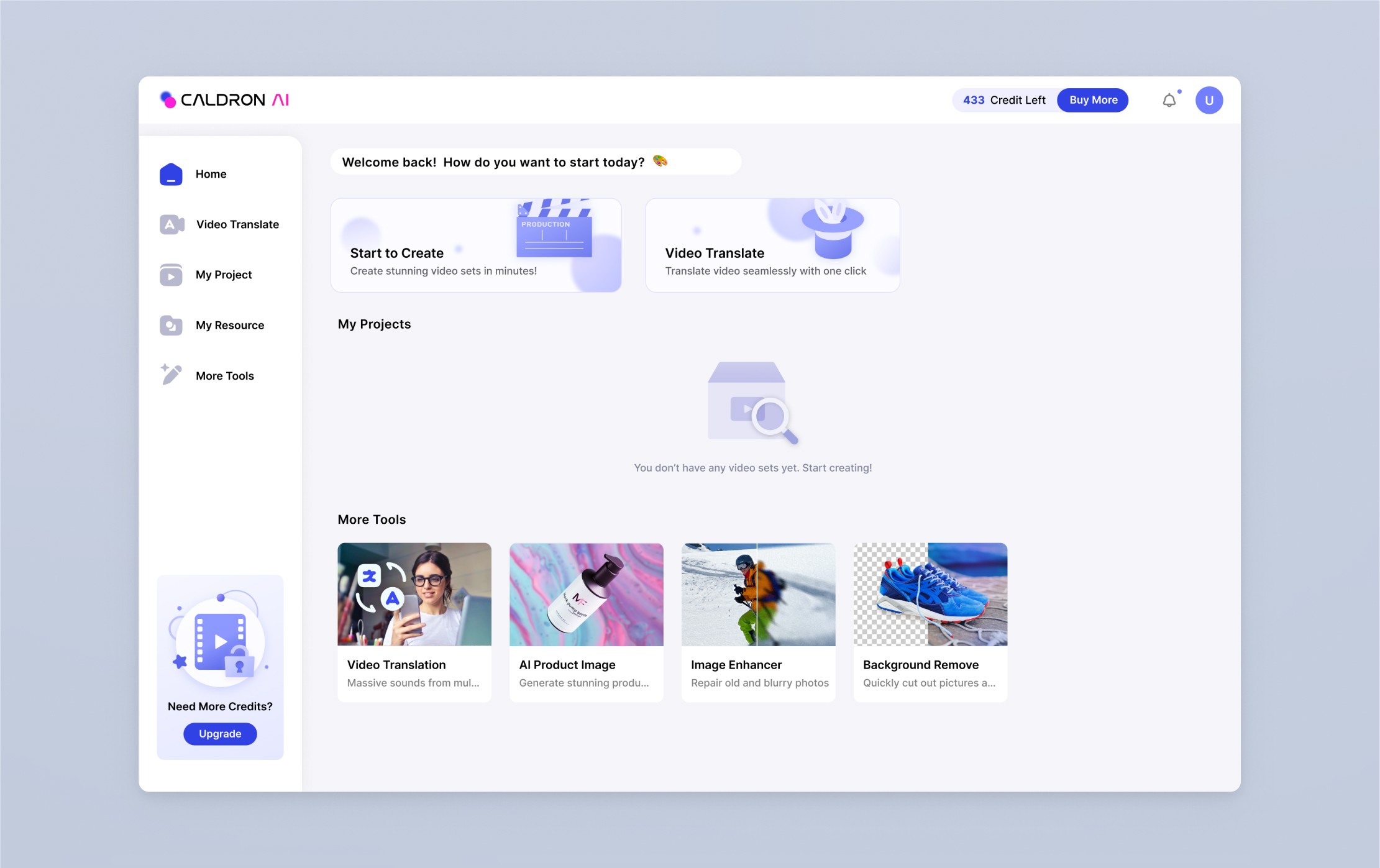Click the Caldron AI logo
1380x868 pixels.
click(x=225, y=100)
